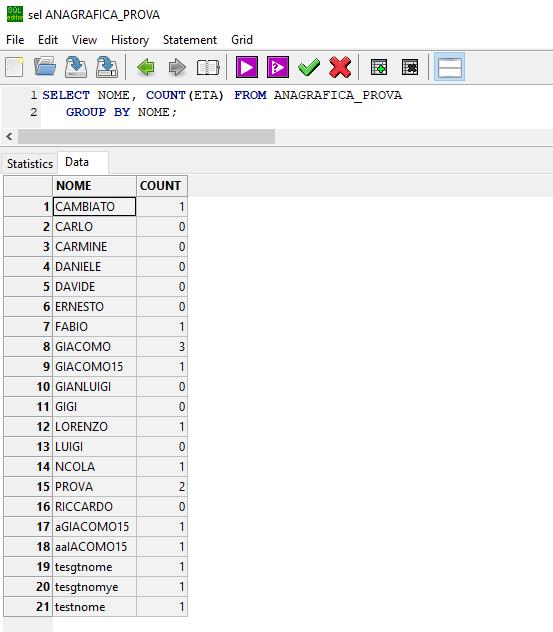The width and height of the screenshot is (553, 632).
Task: Click the Save As icon
Action: [107, 67]
